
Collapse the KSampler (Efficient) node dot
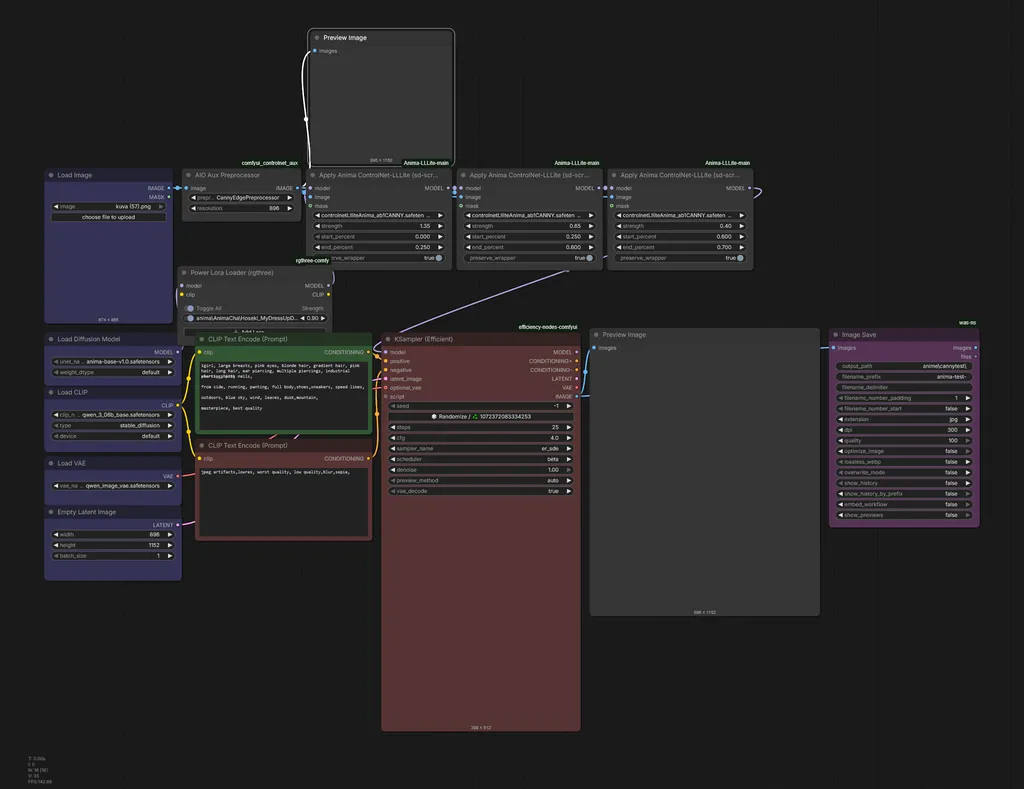coord(388,339)
